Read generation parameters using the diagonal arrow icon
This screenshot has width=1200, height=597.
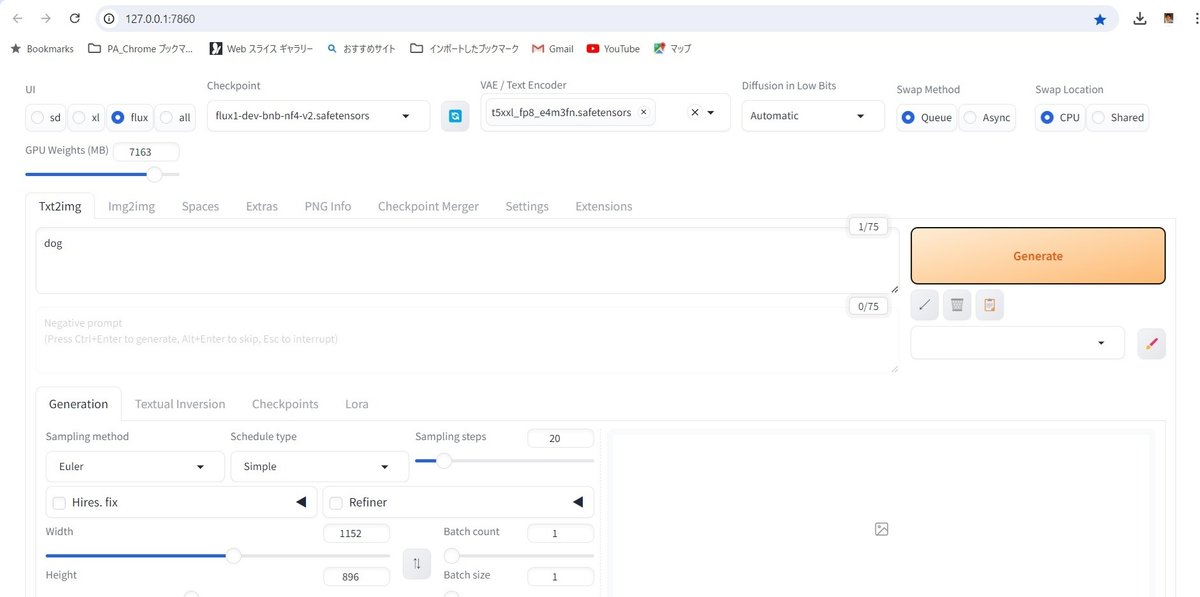click(x=923, y=304)
